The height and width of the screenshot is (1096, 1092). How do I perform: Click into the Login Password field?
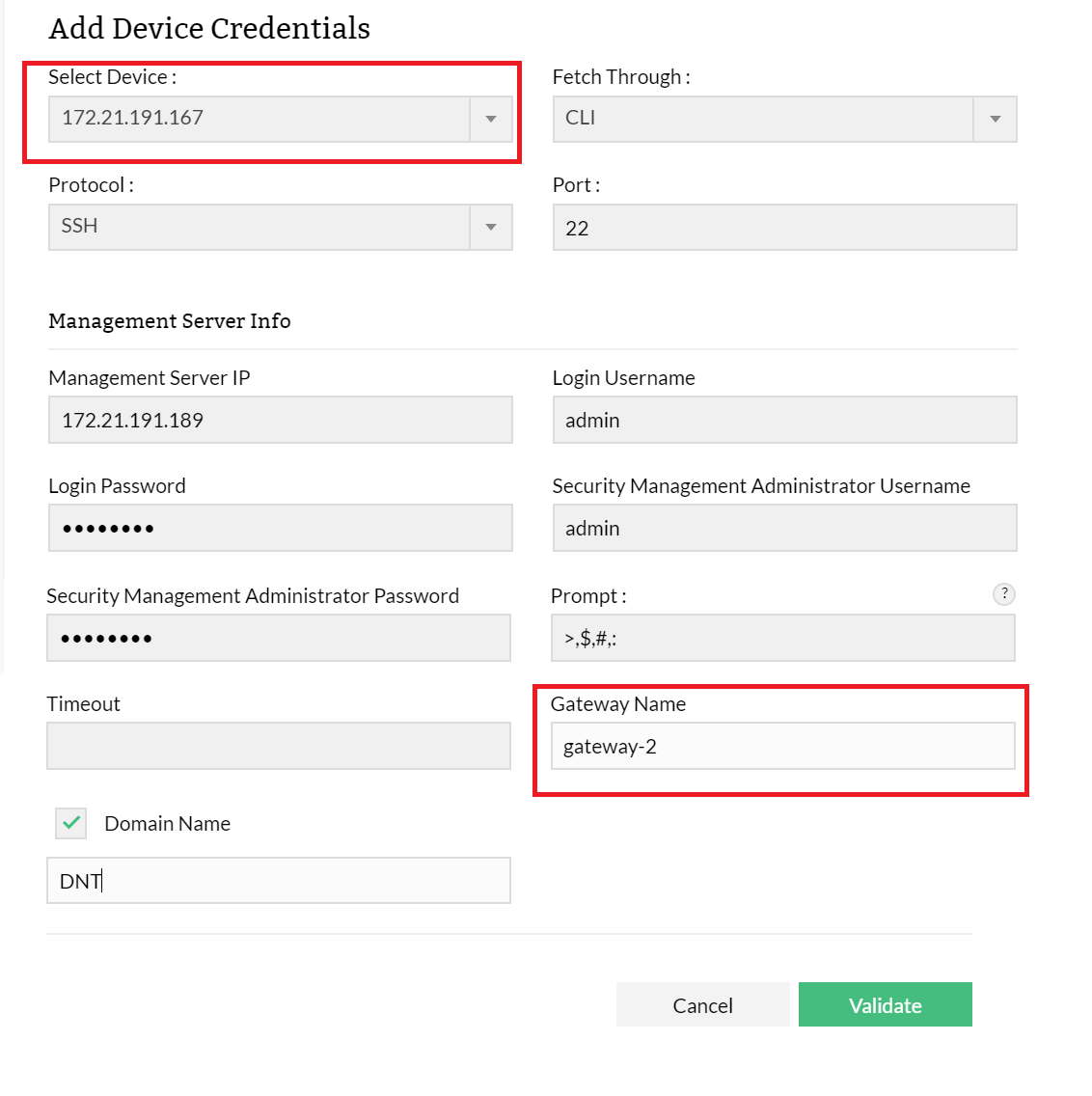(x=280, y=528)
